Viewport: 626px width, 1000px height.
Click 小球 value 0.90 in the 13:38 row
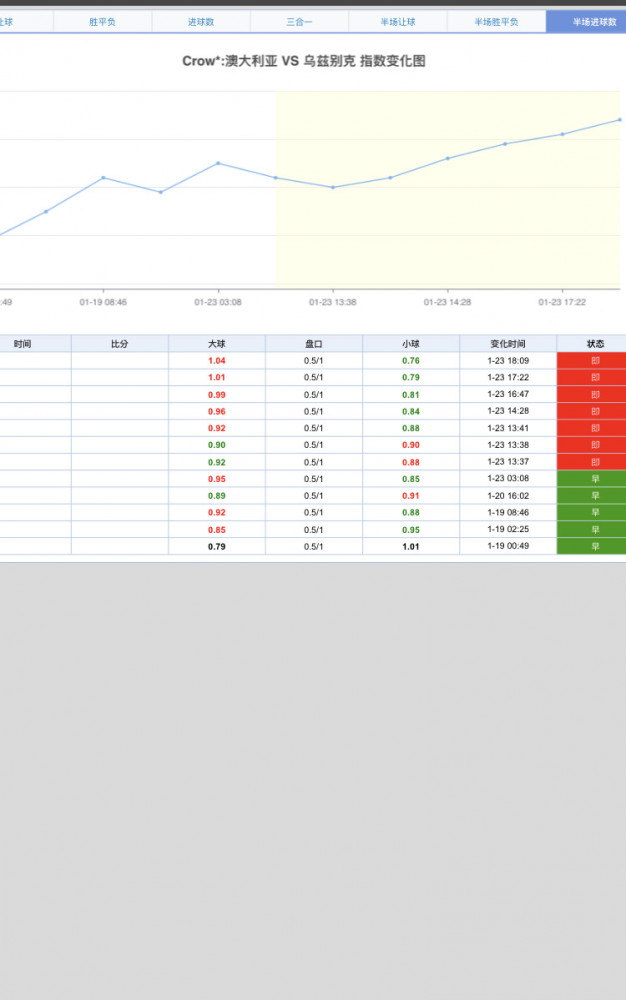(411, 445)
